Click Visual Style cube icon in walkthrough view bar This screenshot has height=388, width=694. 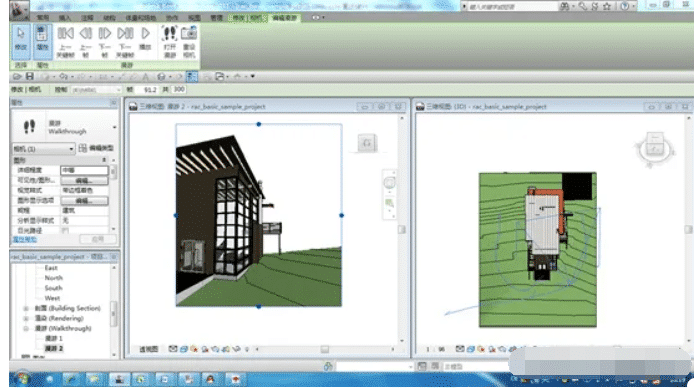point(184,349)
